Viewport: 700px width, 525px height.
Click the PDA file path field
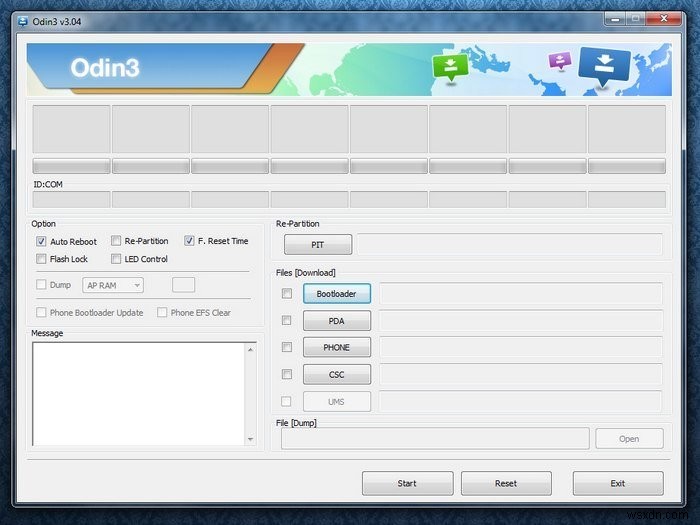click(x=521, y=321)
